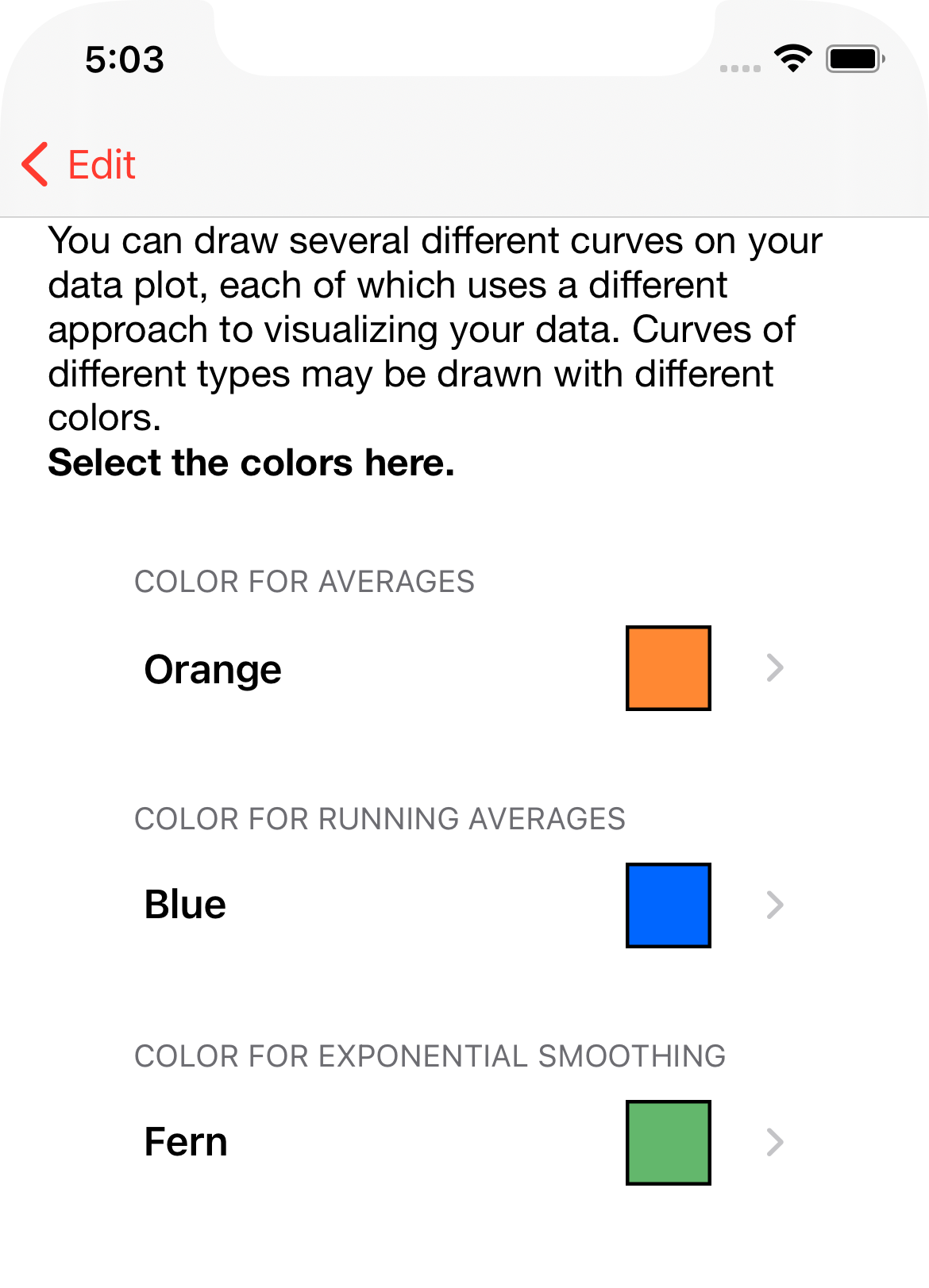929x1288 pixels.
Task: Click the Color for Averages header
Action: [304, 582]
